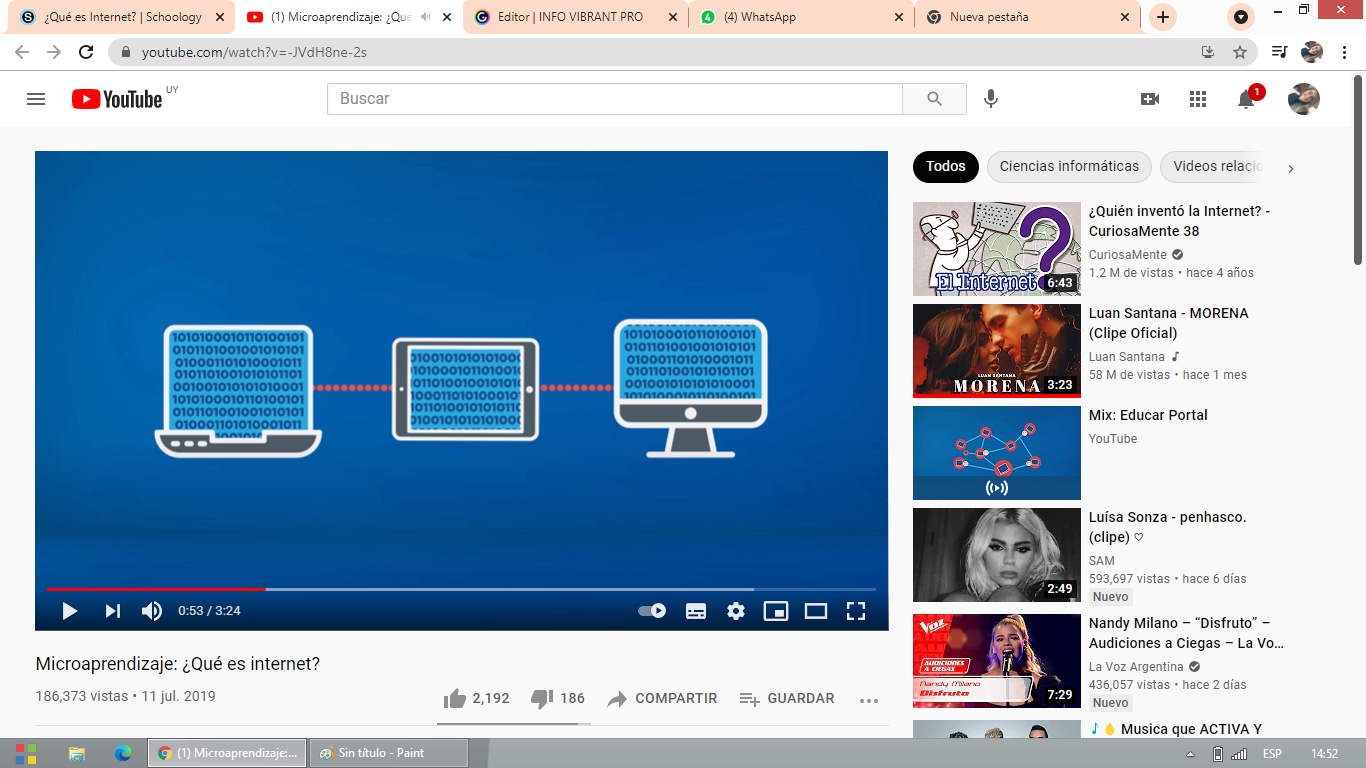Toggle the autoplay switch in the player
The width and height of the screenshot is (1366, 768).
[x=652, y=611]
